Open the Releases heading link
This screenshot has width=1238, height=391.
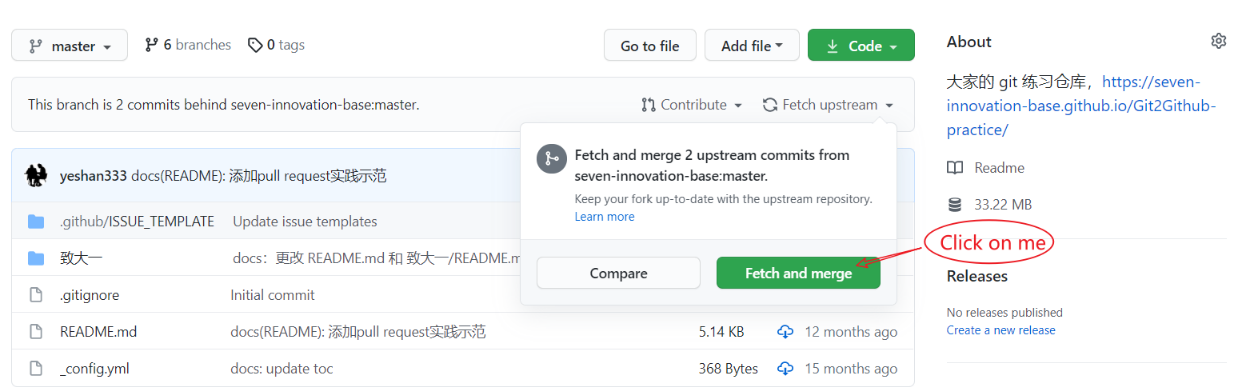(977, 276)
